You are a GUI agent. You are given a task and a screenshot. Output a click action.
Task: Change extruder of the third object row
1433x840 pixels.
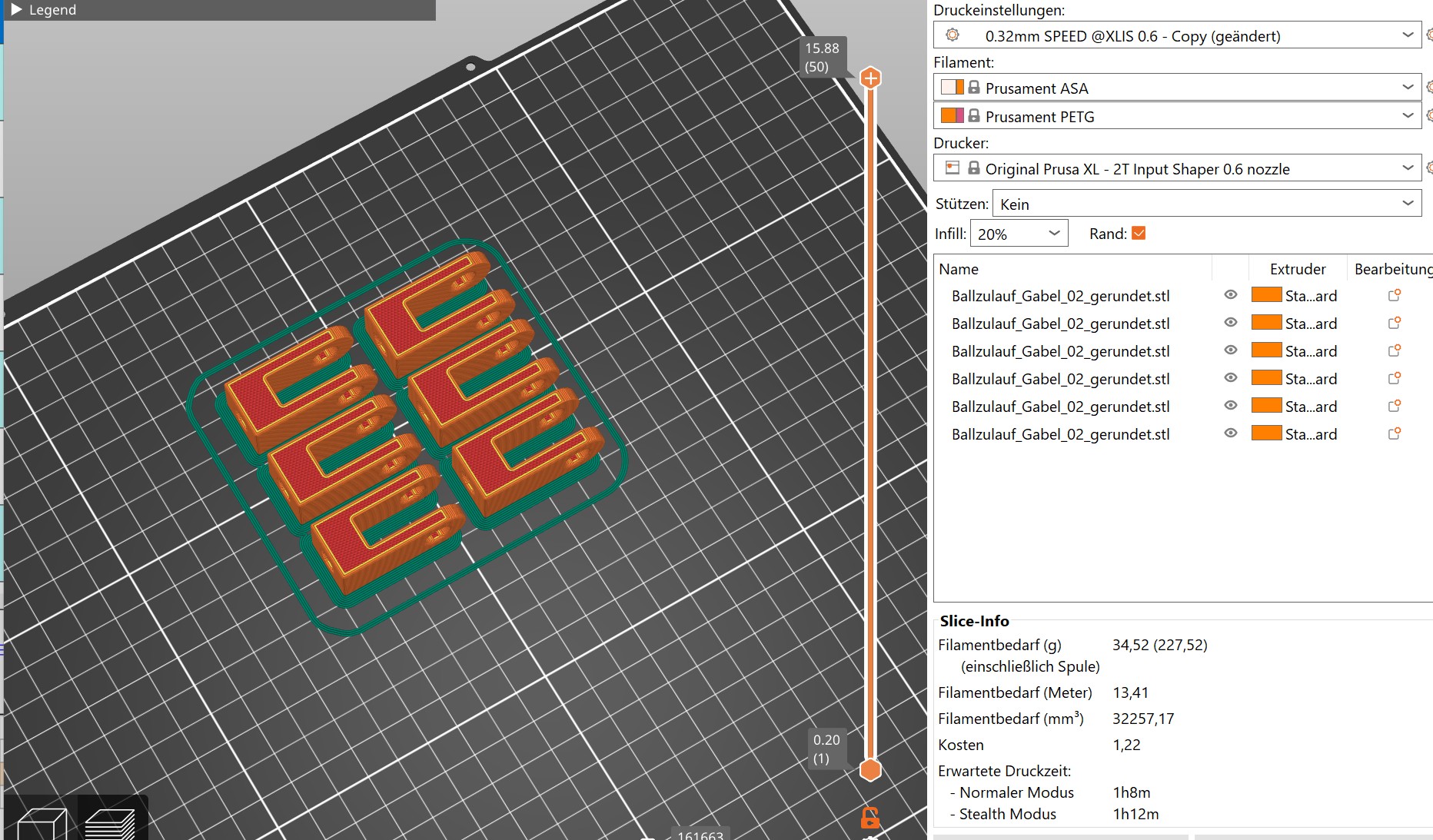coord(1295,350)
